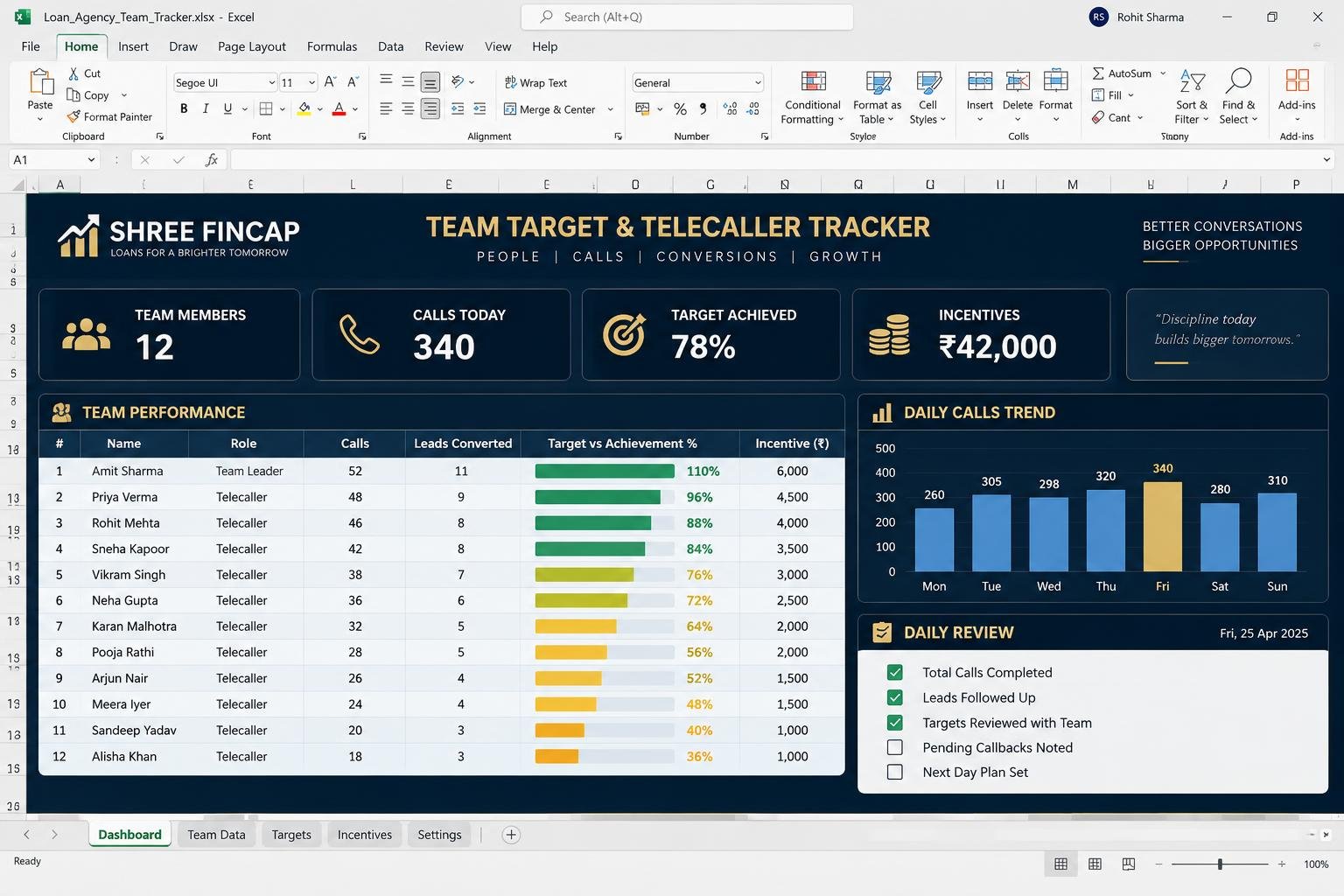Uncheck Leads Followed Up checkbox

coord(895,697)
